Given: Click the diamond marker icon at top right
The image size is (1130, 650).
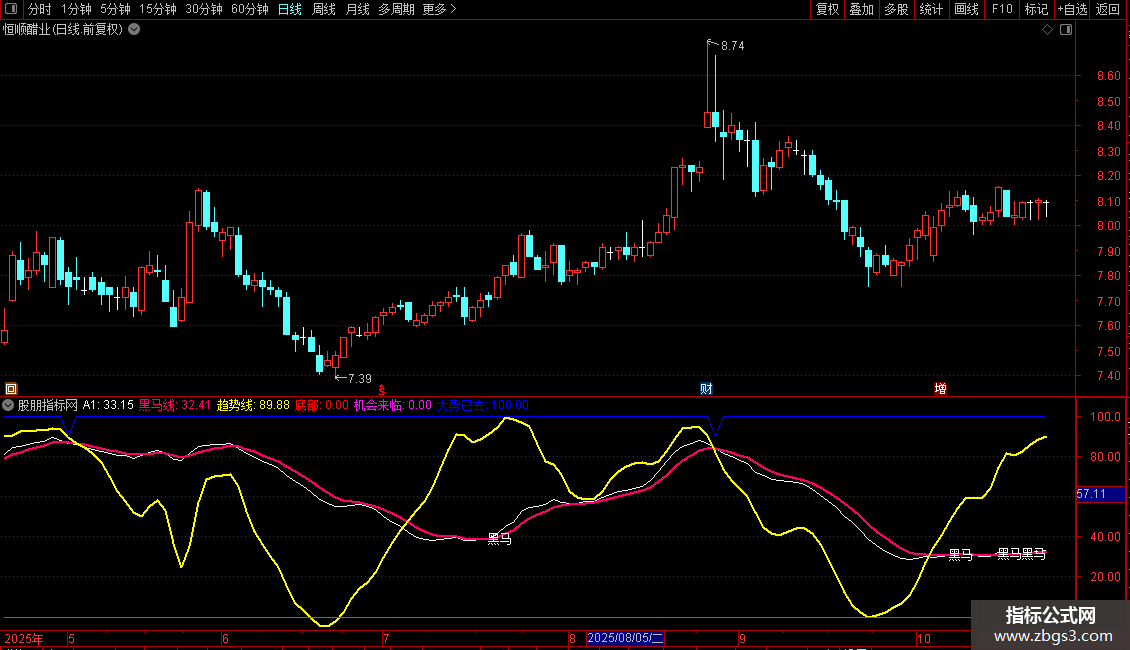Looking at the screenshot, I should coord(1047,30).
